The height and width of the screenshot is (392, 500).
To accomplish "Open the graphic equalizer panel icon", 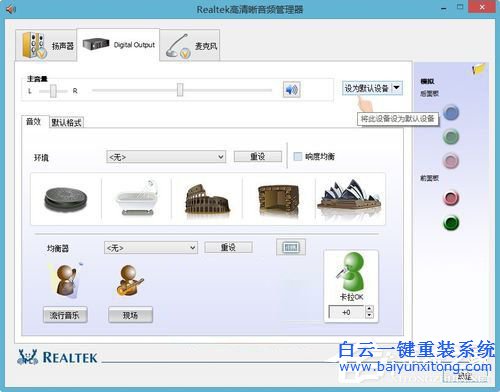I will point(291,247).
